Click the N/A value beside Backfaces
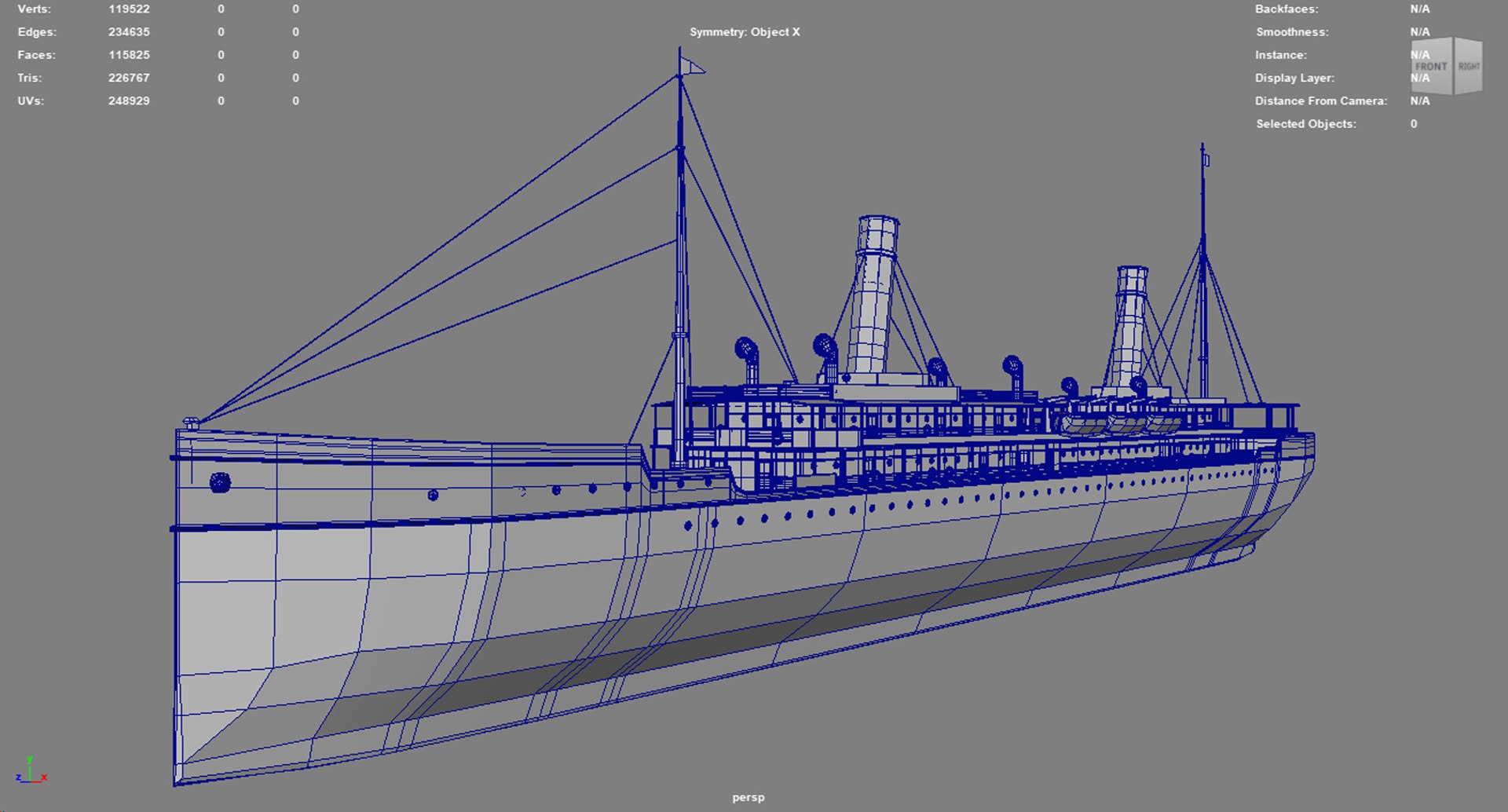Image resolution: width=1508 pixels, height=812 pixels. 1420,9
